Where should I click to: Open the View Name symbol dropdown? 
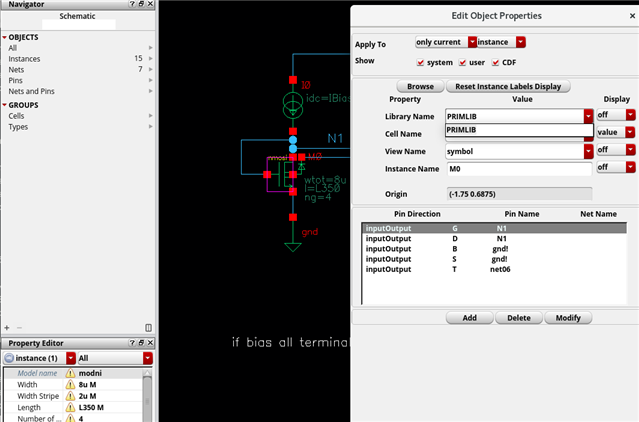pyautogui.click(x=588, y=151)
